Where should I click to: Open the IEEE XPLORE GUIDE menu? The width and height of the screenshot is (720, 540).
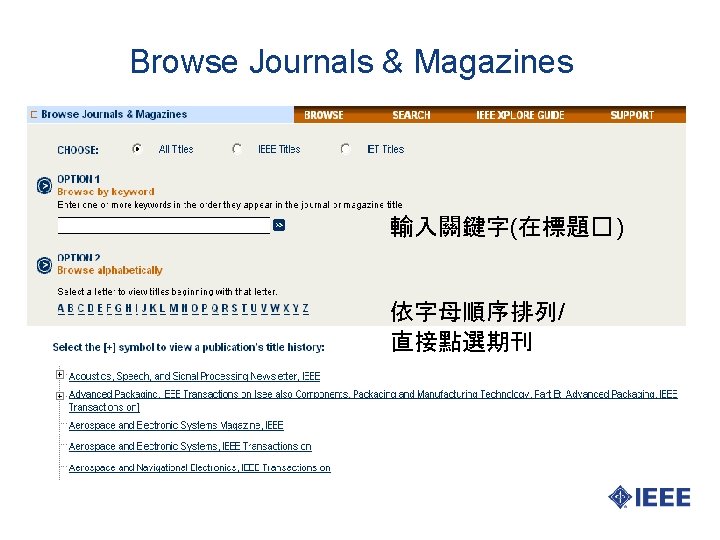[520, 115]
